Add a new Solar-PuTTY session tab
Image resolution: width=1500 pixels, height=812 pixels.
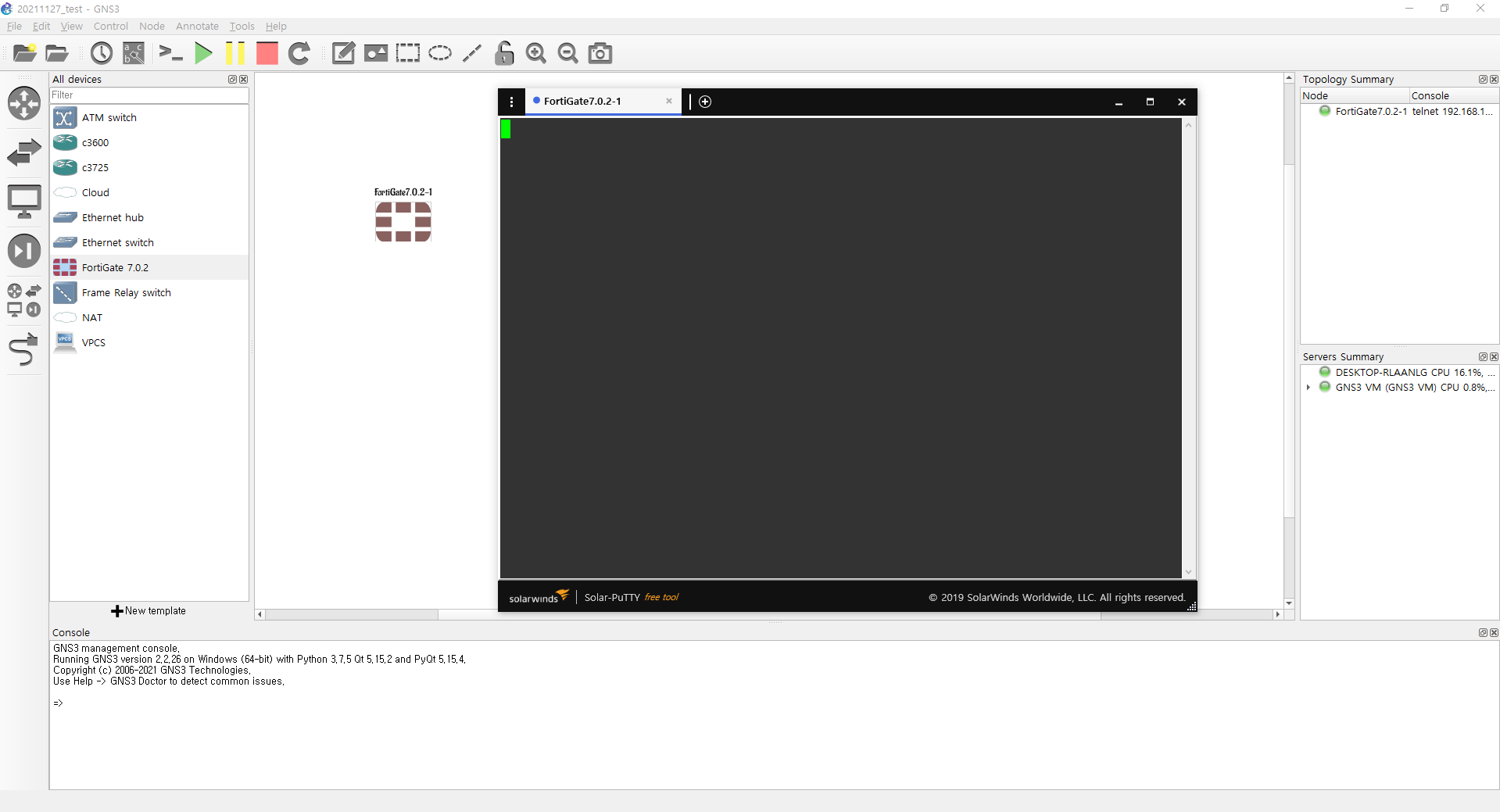(705, 102)
